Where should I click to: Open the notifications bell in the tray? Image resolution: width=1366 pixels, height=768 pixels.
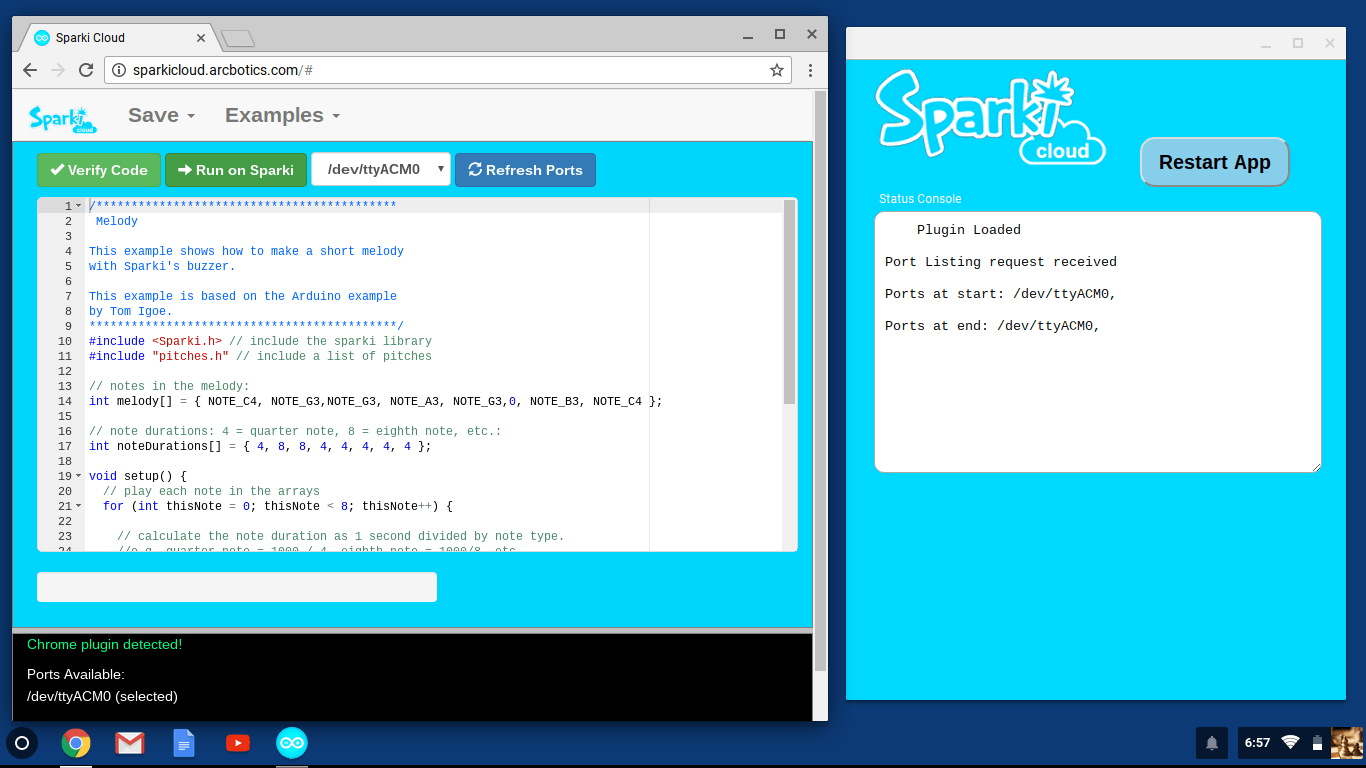coord(1212,743)
